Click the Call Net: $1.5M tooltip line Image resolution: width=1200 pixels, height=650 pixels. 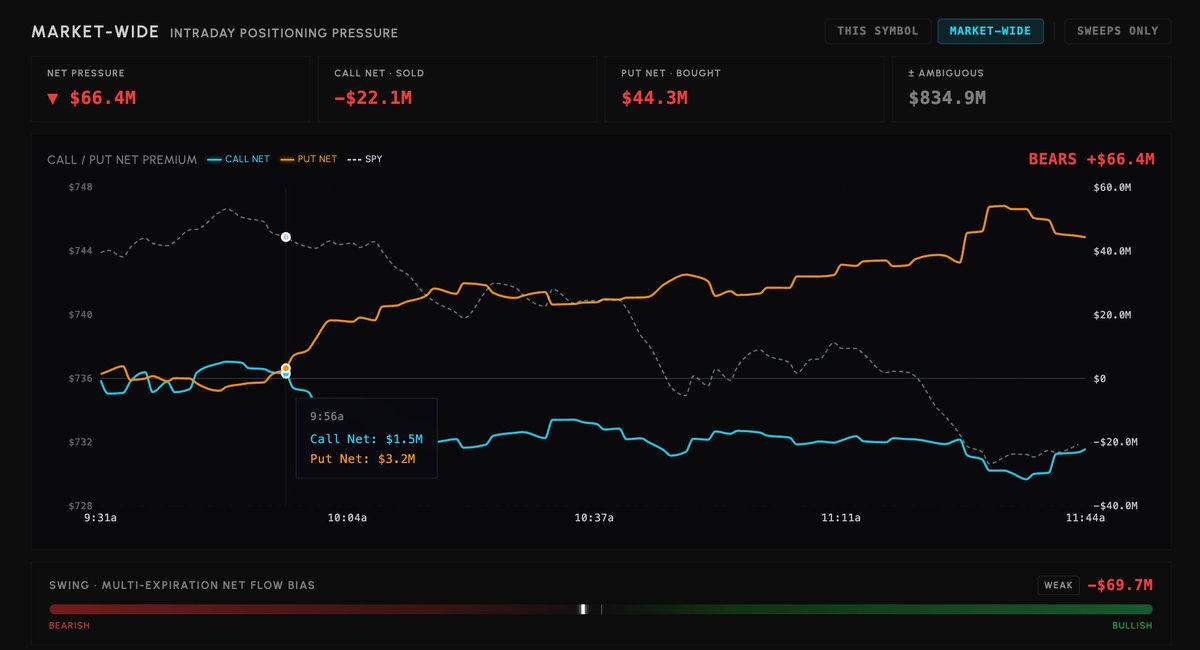(366, 439)
